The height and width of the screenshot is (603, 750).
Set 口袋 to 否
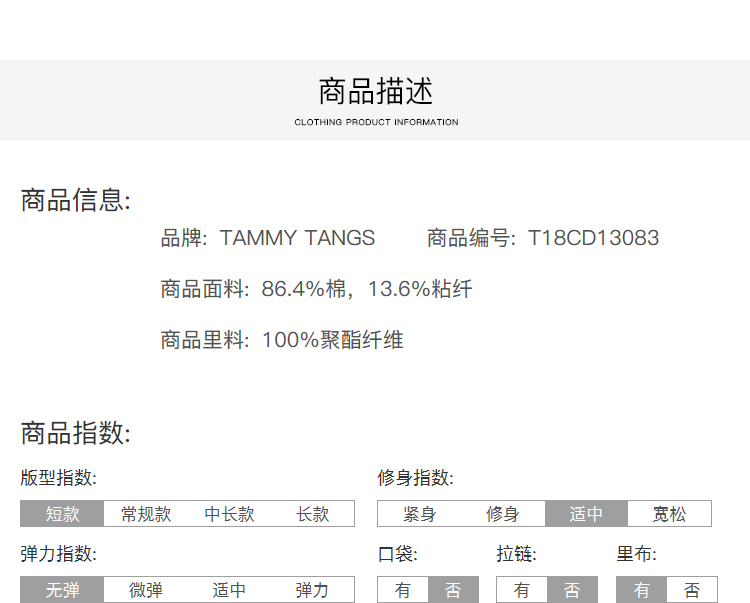(x=453, y=590)
